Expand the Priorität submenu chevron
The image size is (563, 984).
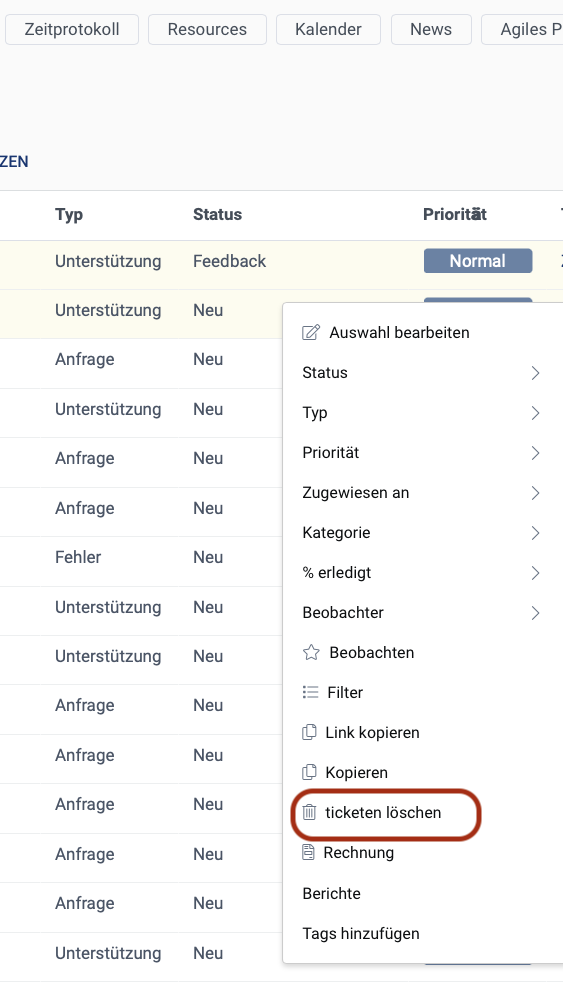[x=535, y=453]
